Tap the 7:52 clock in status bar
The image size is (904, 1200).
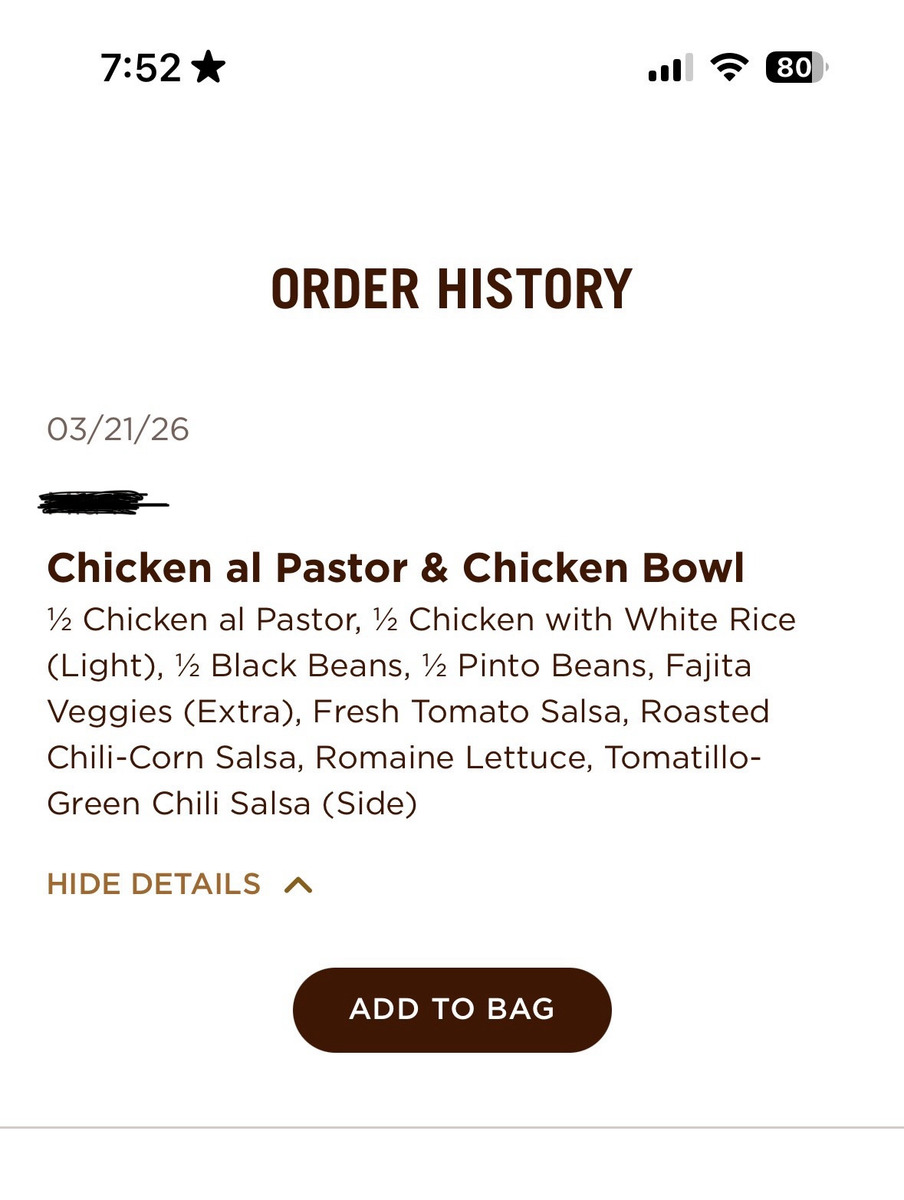coord(141,68)
